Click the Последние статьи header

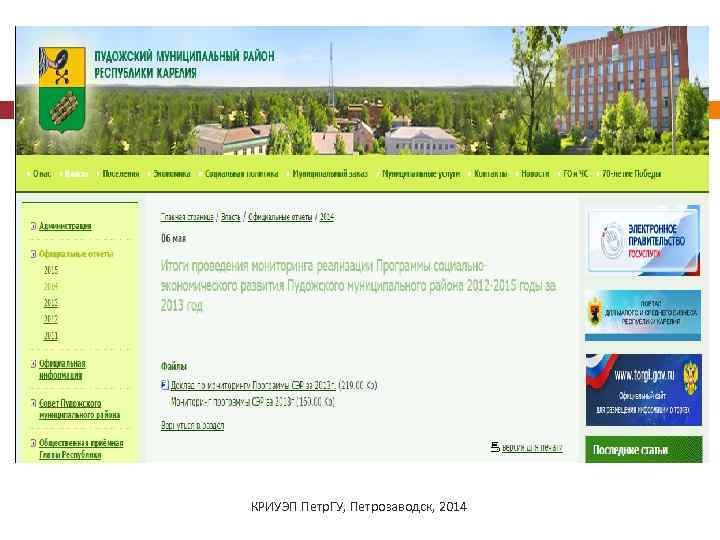[644, 450]
